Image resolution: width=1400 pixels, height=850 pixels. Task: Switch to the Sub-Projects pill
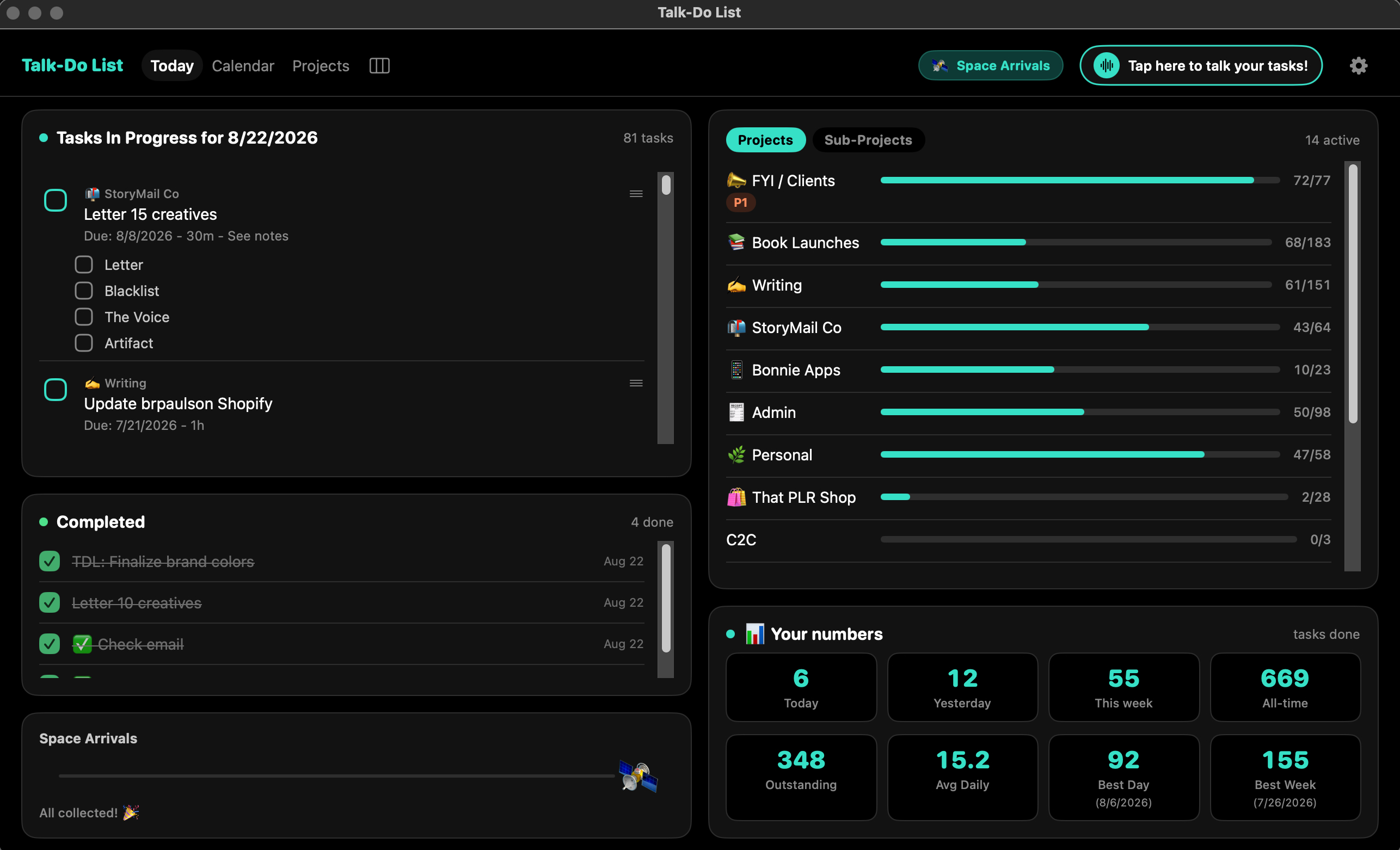click(x=868, y=140)
